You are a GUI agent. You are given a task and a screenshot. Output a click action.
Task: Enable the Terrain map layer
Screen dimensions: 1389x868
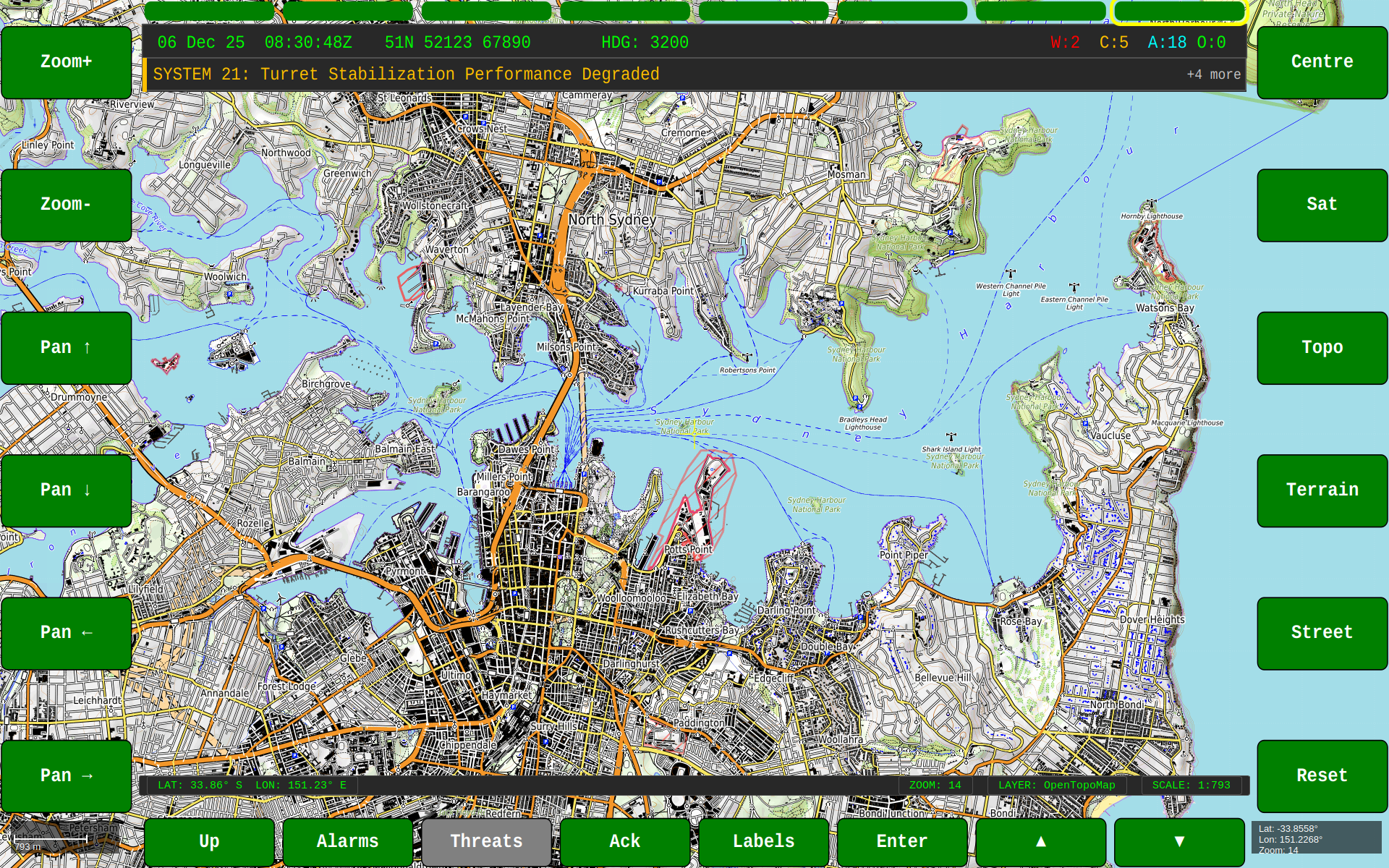tap(1322, 490)
